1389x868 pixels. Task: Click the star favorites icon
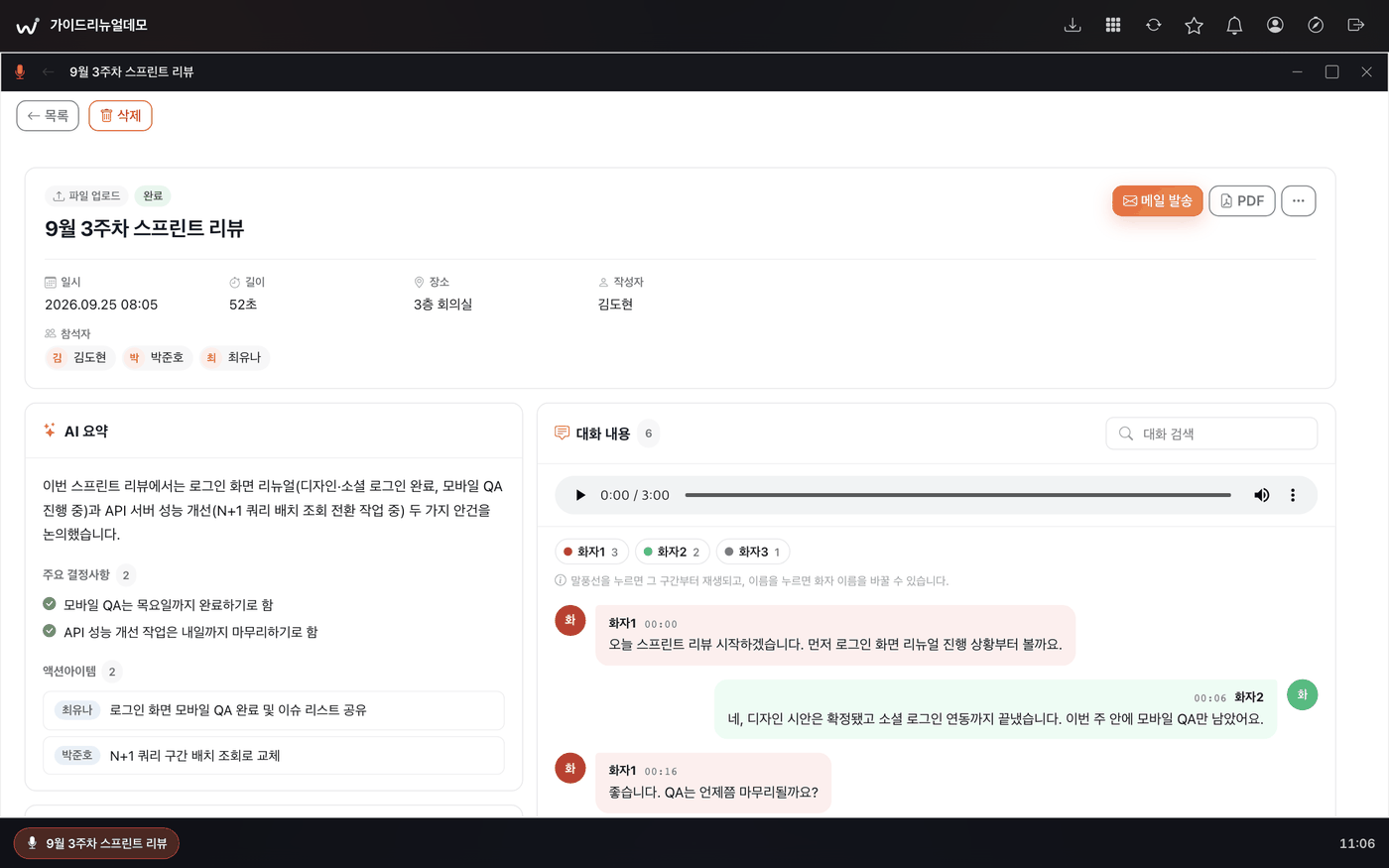(x=1194, y=25)
